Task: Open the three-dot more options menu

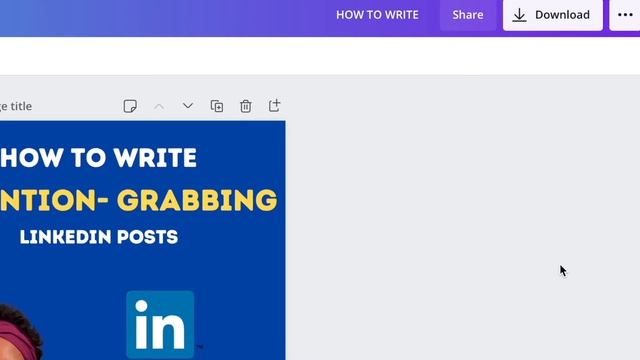Action: (625, 15)
